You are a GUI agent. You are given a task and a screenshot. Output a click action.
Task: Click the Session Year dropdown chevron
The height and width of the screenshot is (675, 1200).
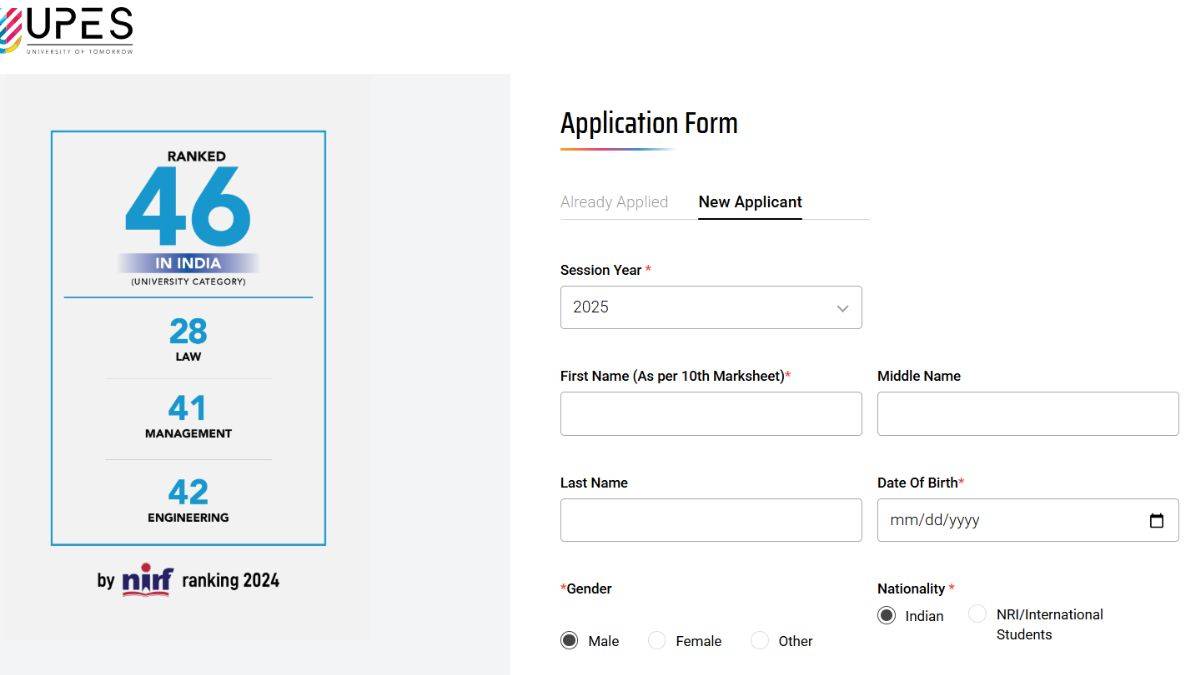tap(843, 307)
